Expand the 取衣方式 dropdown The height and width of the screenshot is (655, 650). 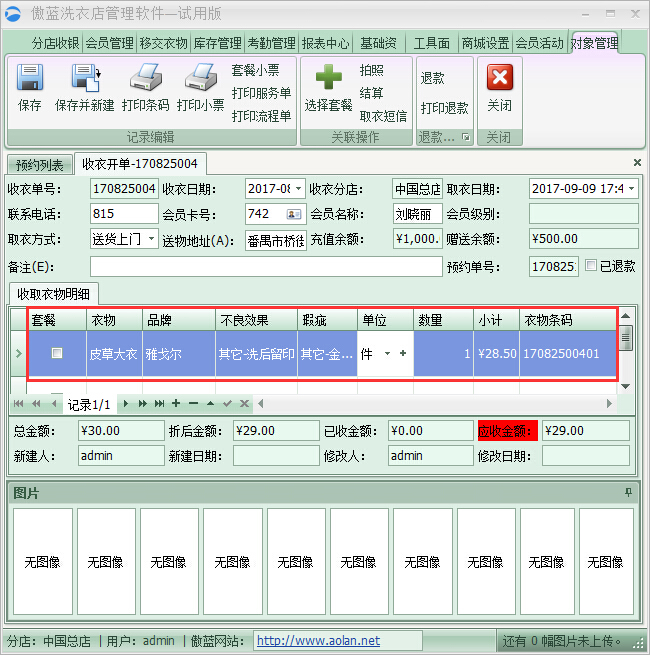pos(151,240)
